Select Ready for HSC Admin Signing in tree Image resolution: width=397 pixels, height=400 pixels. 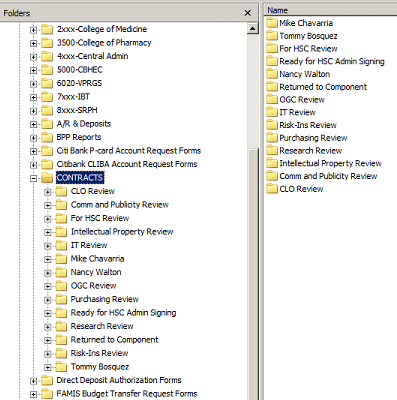(x=123, y=313)
